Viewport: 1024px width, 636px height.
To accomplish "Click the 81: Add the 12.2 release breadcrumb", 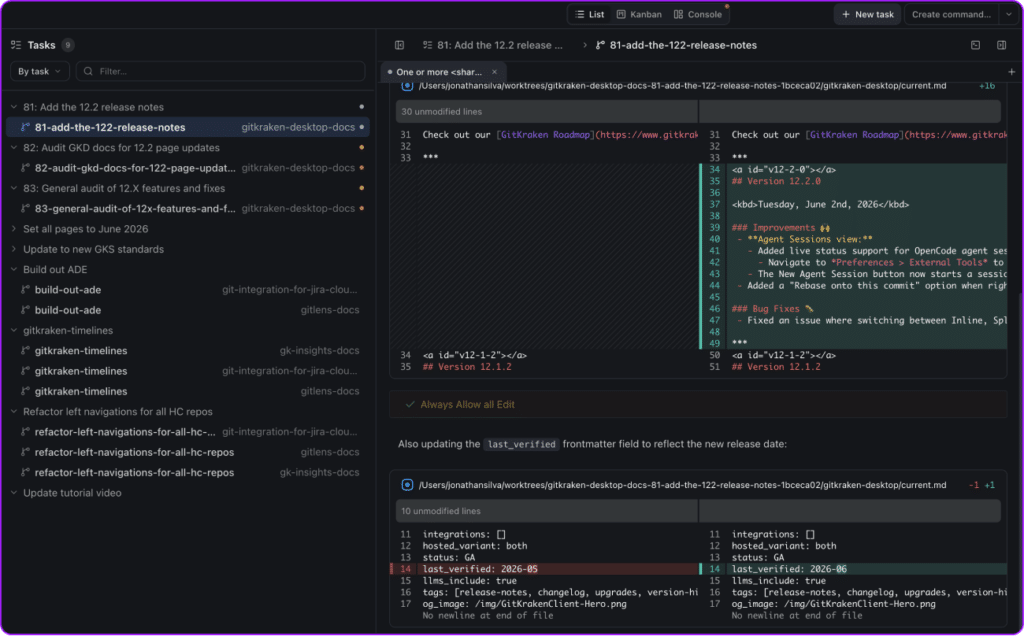I will coord(500,45).
